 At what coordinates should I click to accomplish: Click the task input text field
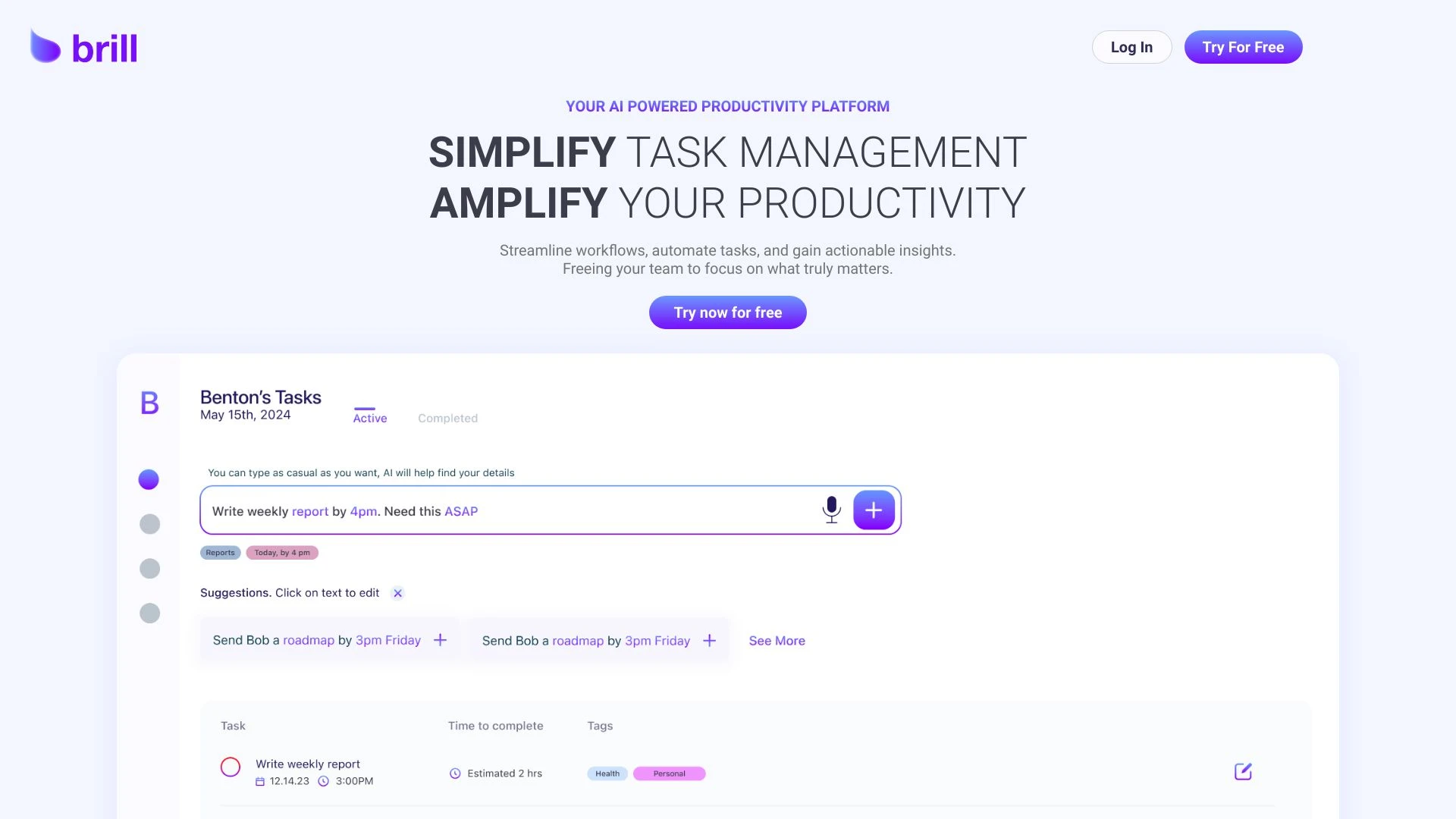pyautogui.click(x=513, y=511)
